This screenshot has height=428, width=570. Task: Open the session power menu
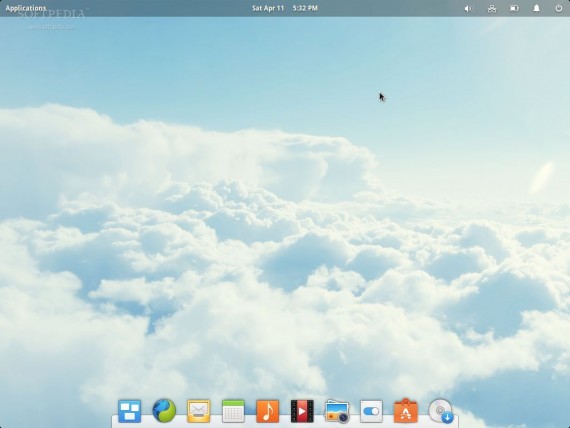pos(559,8)
